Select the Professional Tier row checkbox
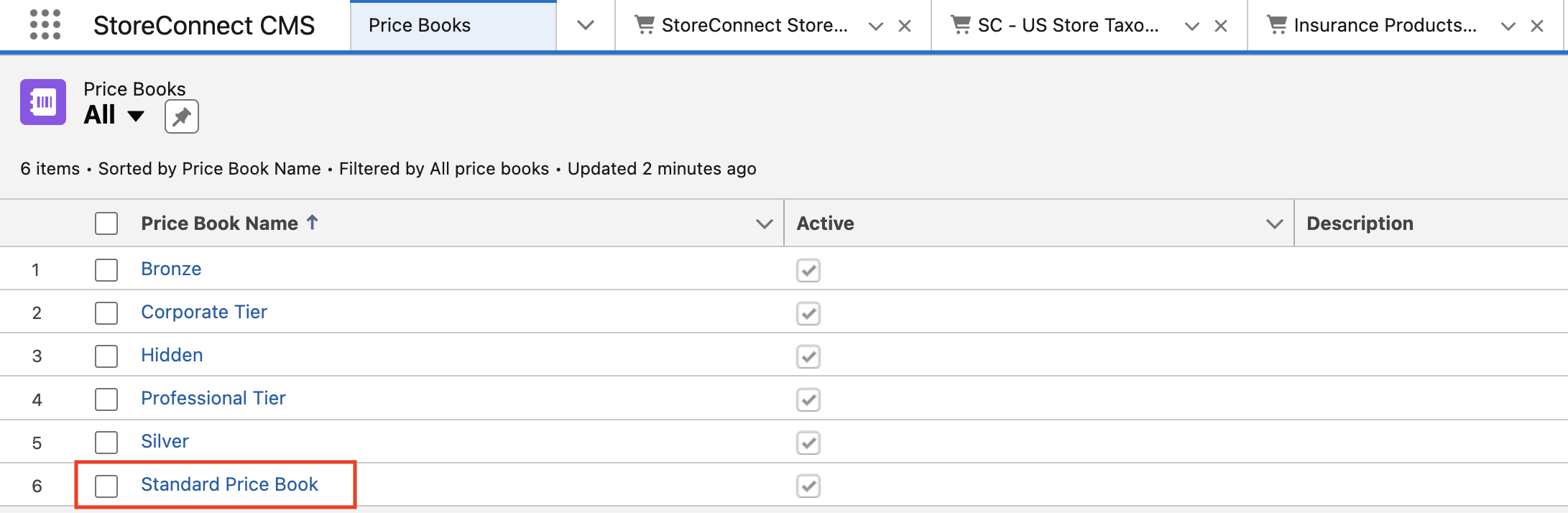This screenshot has width=1568, height=513. coord(106,399)
